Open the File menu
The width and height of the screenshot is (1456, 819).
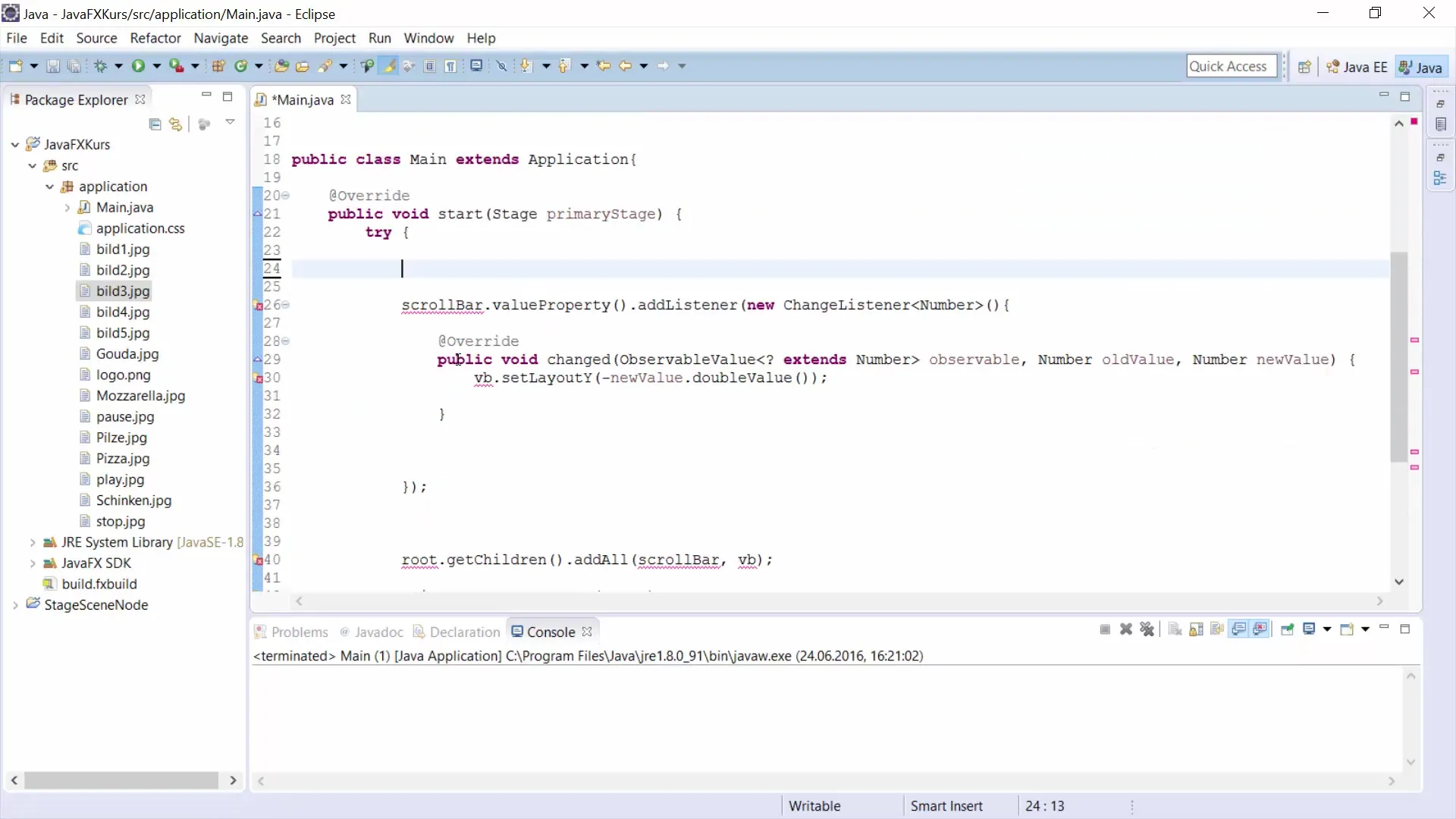[x=16, y=38]
